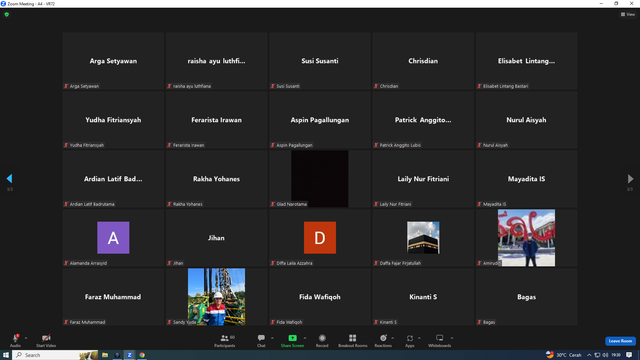Open the Windows notification center

coord(629,355)
